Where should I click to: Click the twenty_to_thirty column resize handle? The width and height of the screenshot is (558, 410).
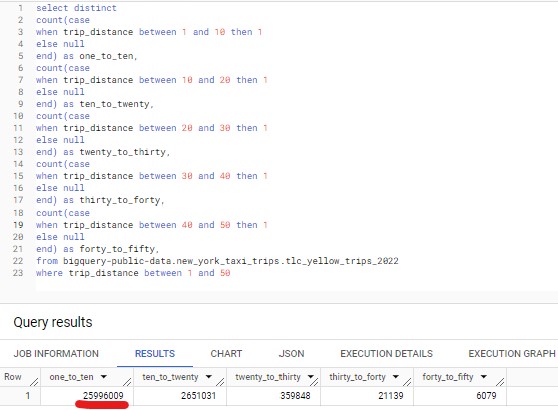pyautogui.click(x=314, y=382)
